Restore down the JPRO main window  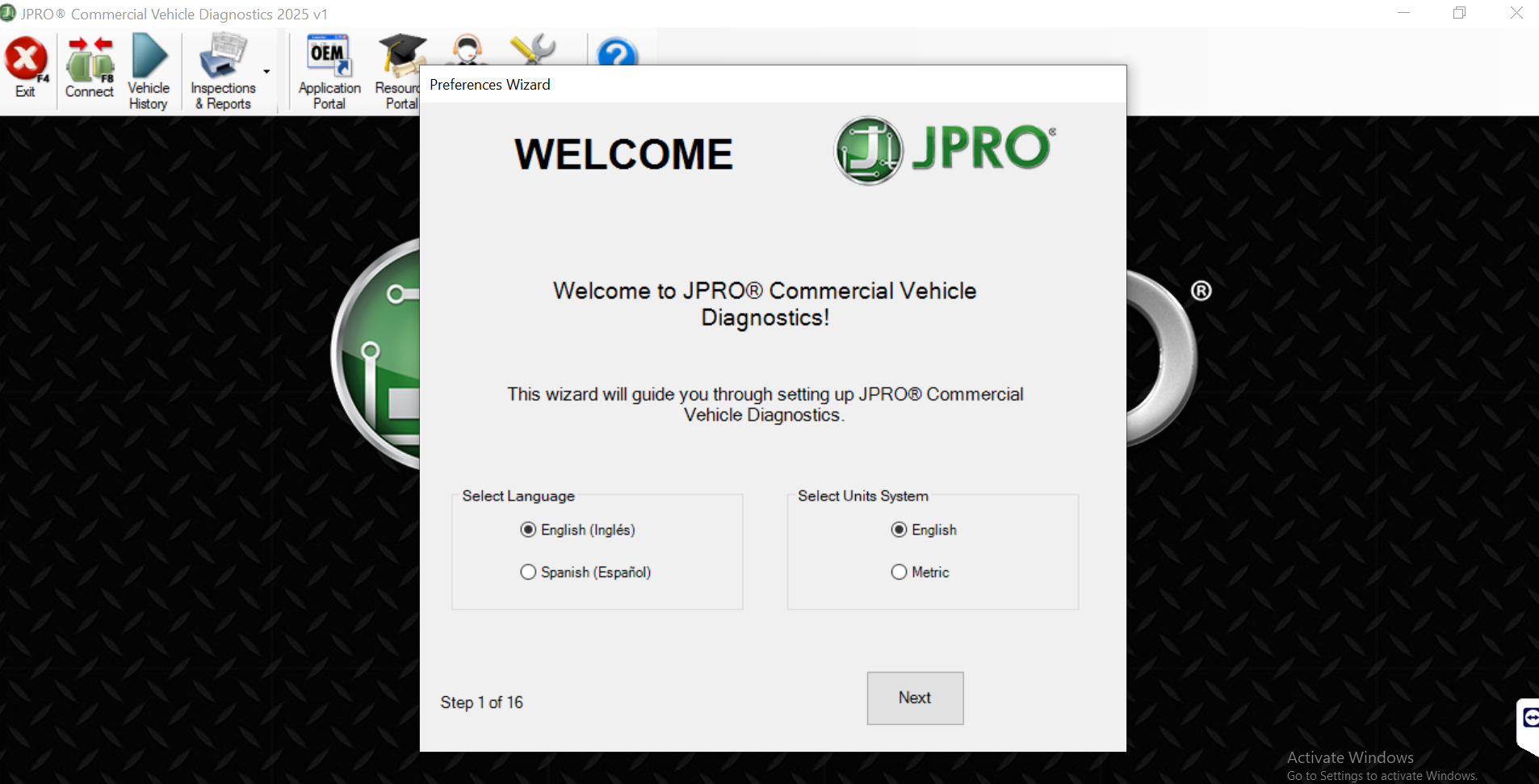tap(1459, 13)
